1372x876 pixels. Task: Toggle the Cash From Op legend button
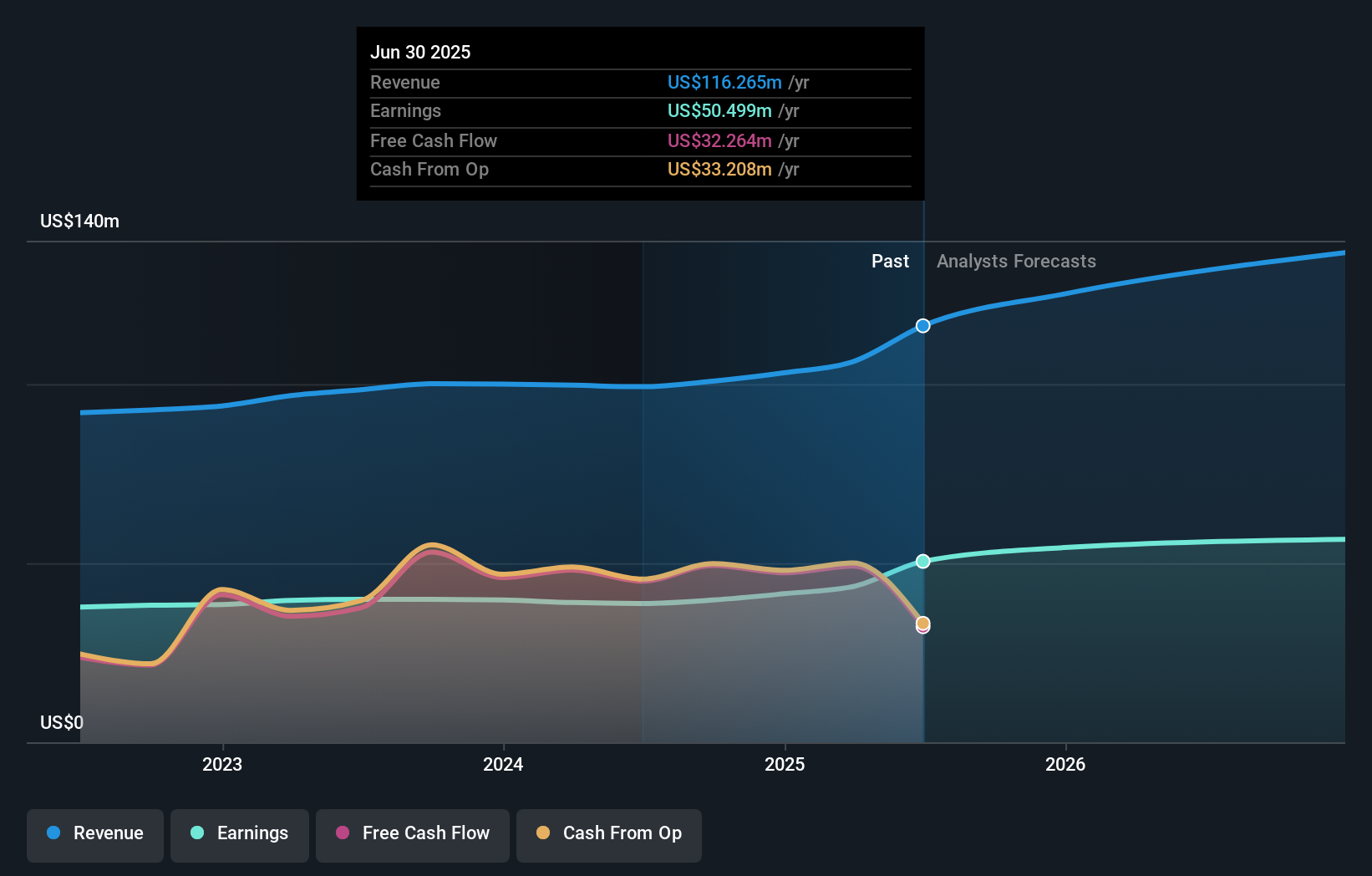coord(609,835)
